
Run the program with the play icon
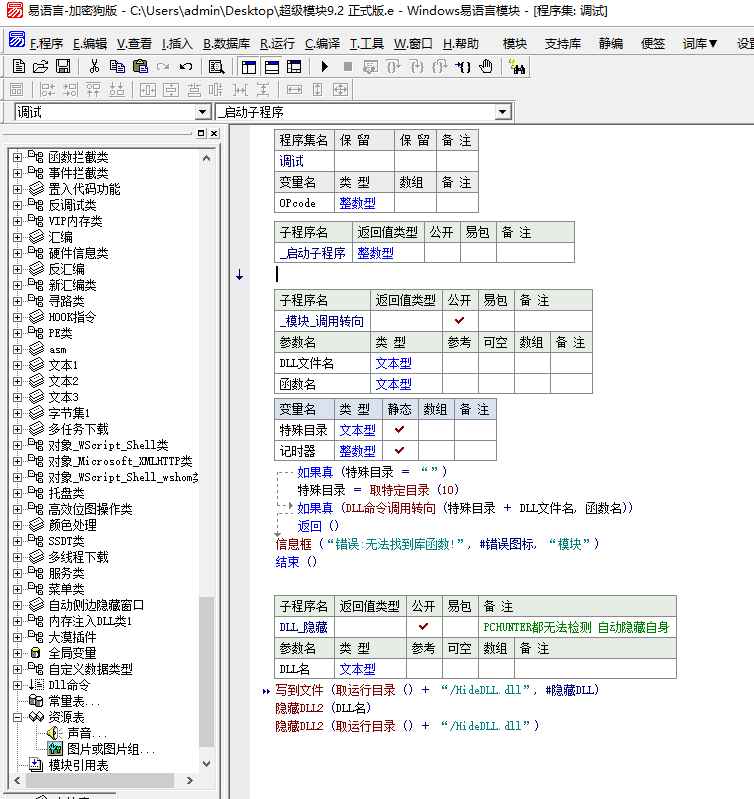pyautogui.click(x=324, y=67)
